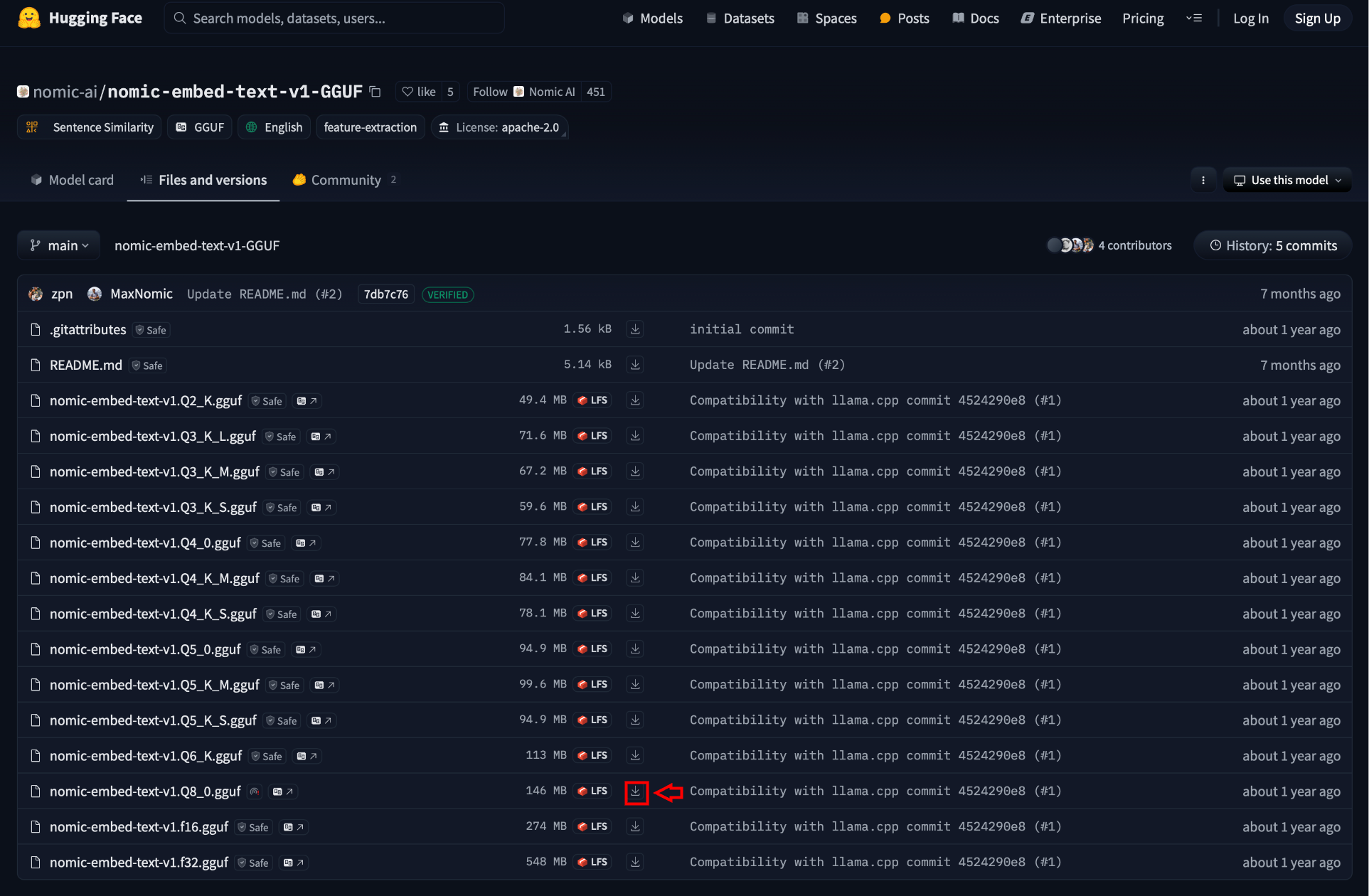The image size is (1369, 896).
Task: Open the three-dot options menu icon
Action: point(1203,180)
